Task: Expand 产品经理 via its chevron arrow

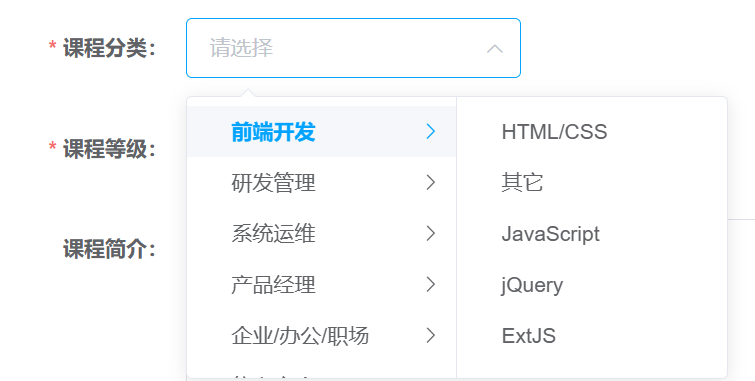Action: click(x=431, y=285)
